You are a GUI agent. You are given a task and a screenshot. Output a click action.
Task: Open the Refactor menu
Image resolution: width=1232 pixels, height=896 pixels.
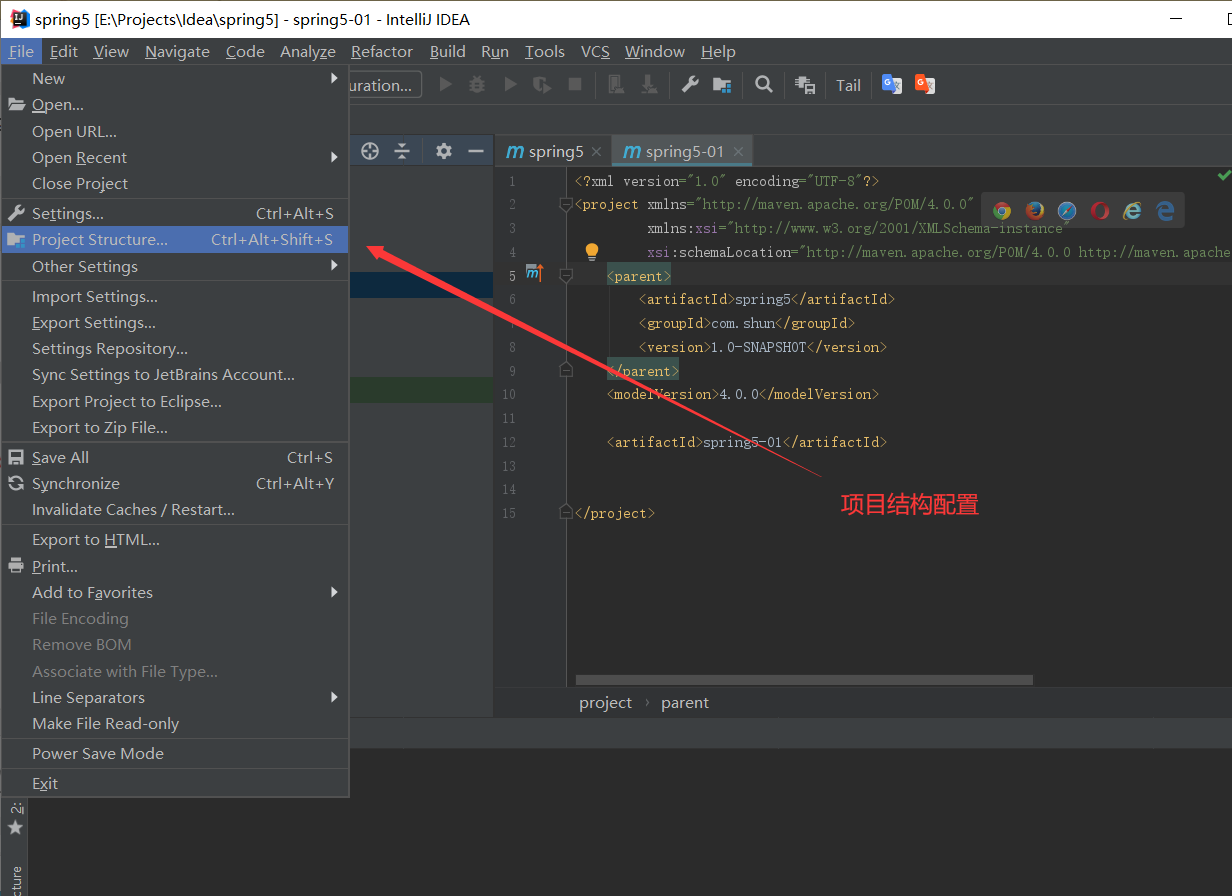382,52
